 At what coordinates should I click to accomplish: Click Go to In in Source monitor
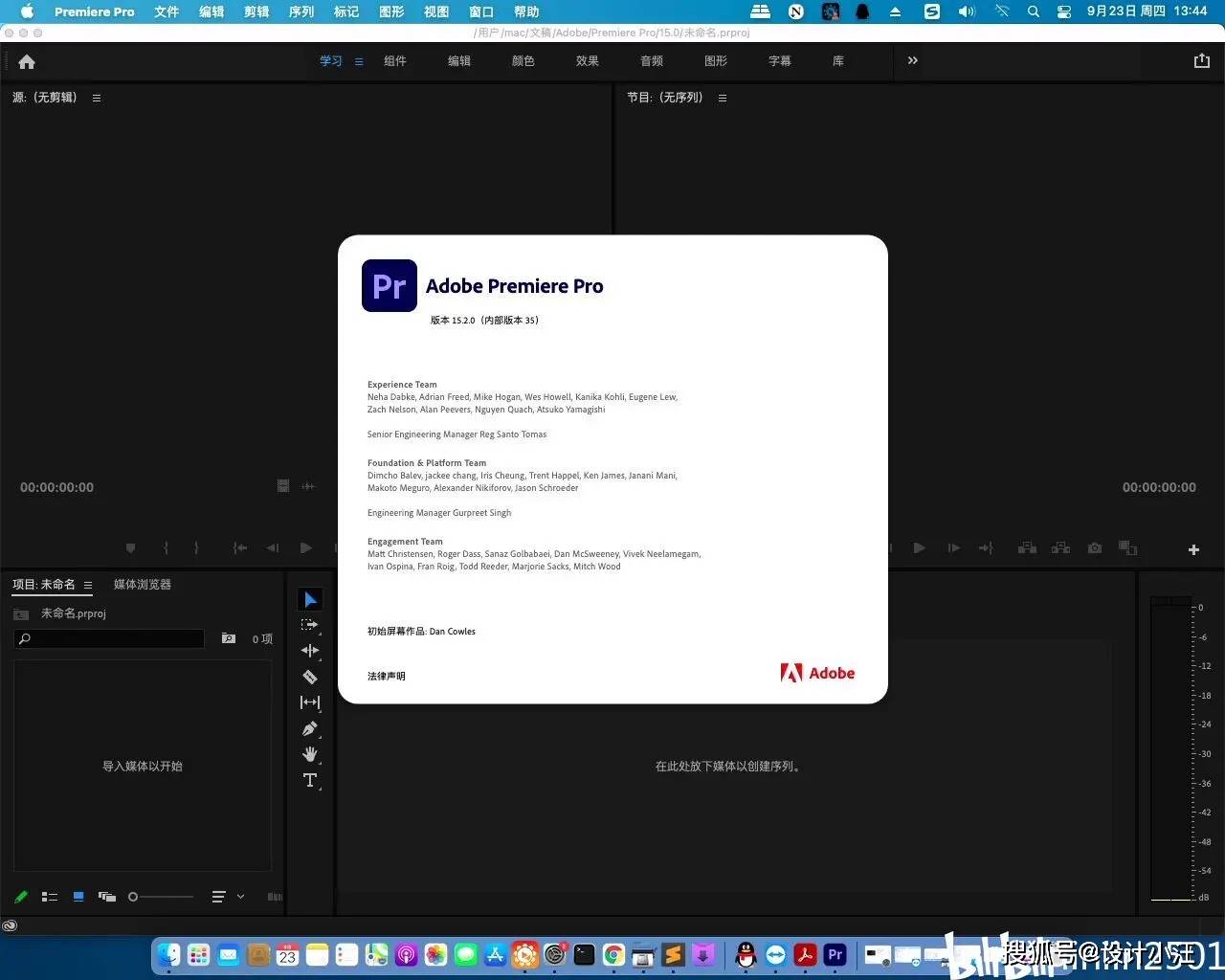(x=240, y=548)
